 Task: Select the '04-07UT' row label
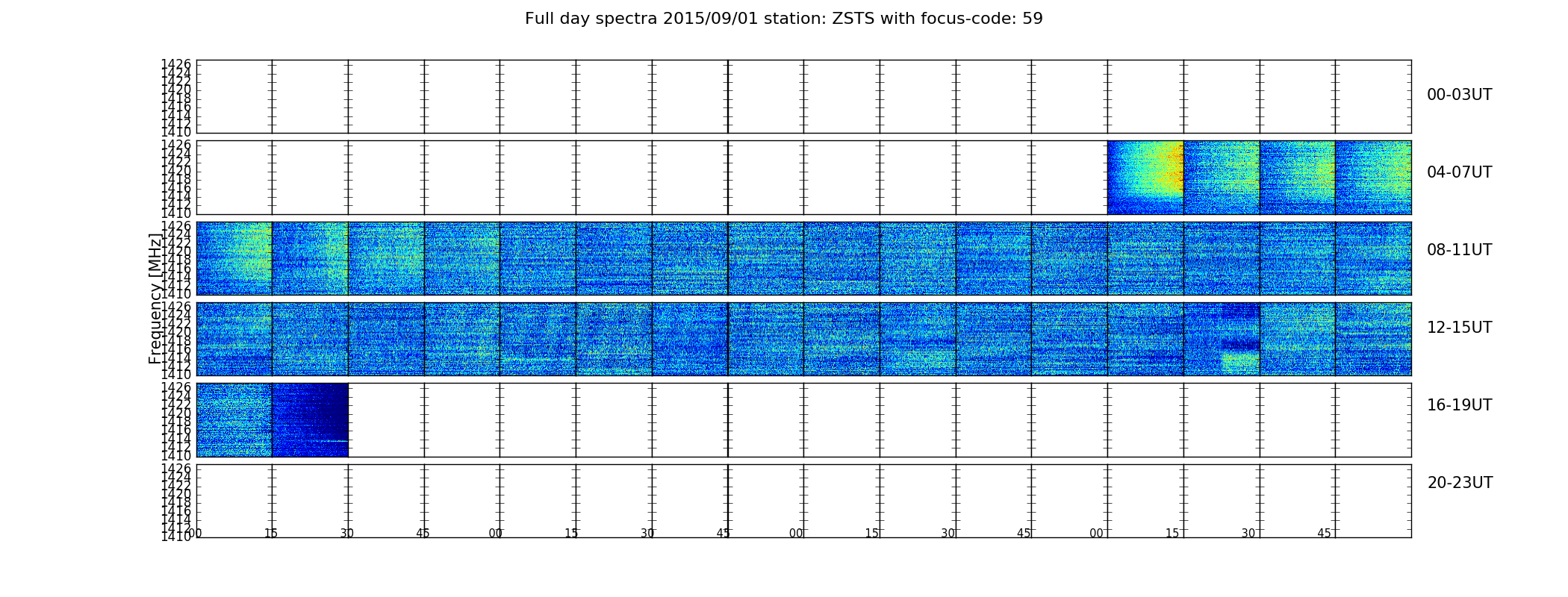[x=1459, y=172]
